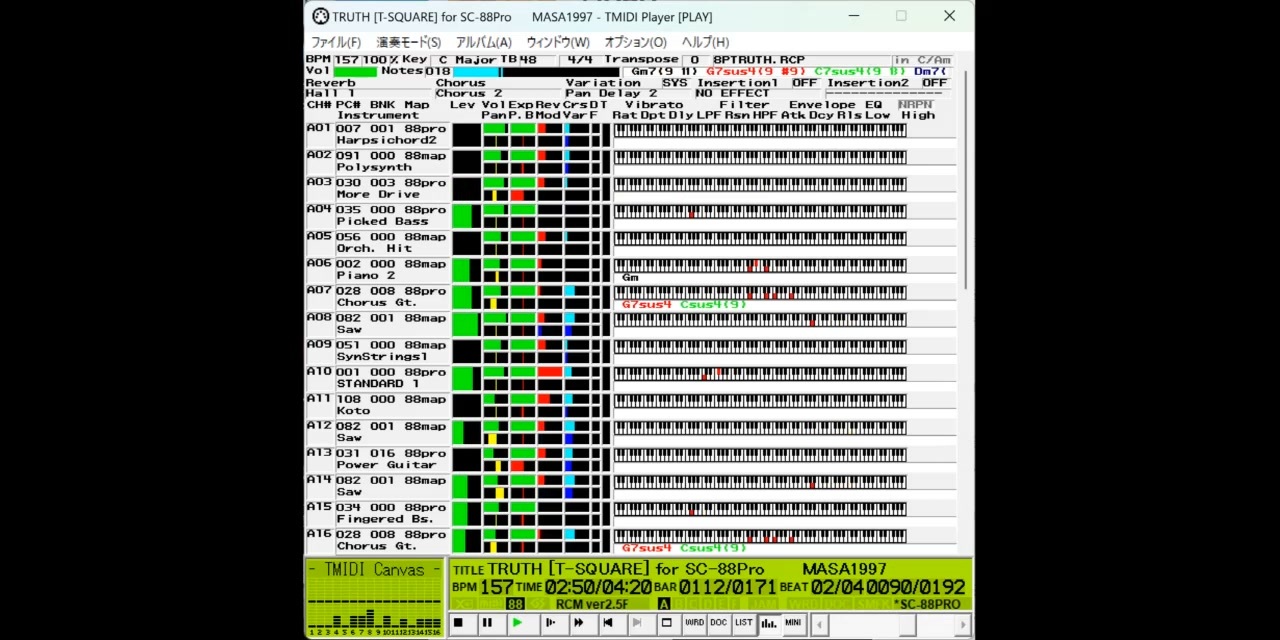Screen dimensions: 1280x640
Task: Click the TMIDI Player title bar icon
Action: pyautogui.click(x=320, y=16)
